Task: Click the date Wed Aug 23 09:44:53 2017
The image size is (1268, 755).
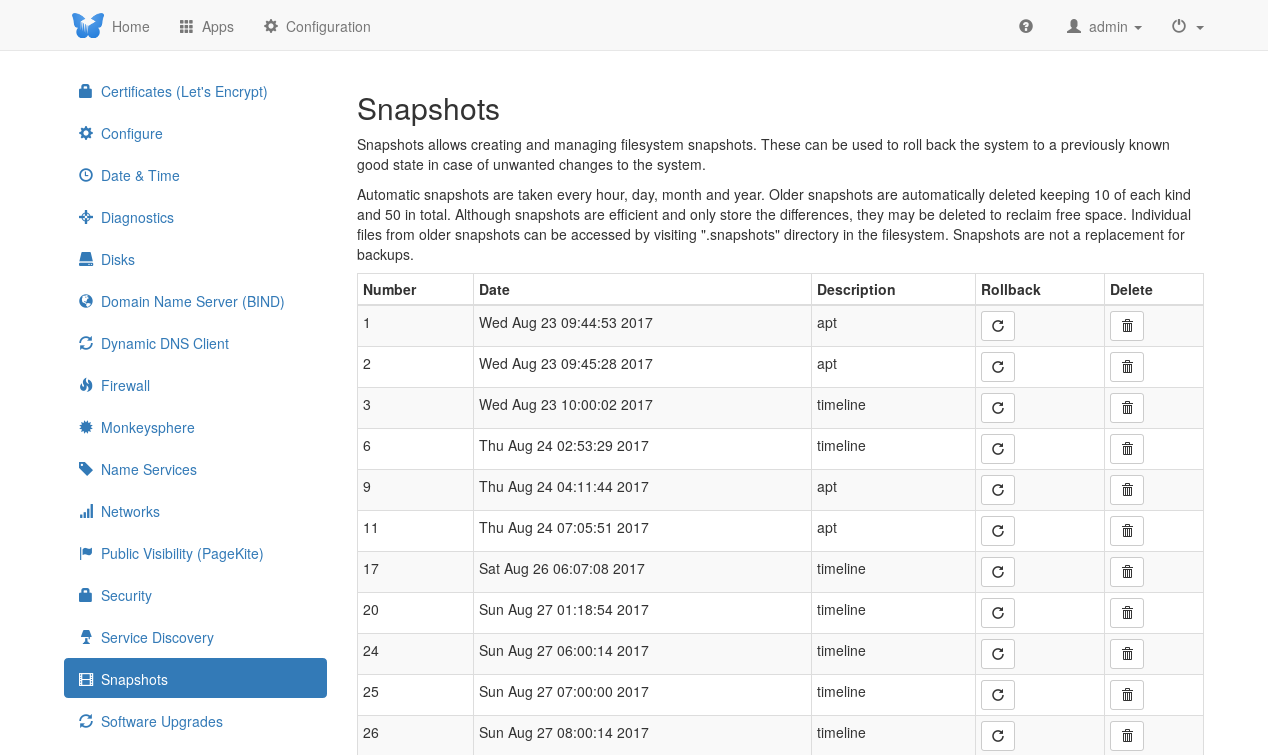Action: (x=566, y=323)
